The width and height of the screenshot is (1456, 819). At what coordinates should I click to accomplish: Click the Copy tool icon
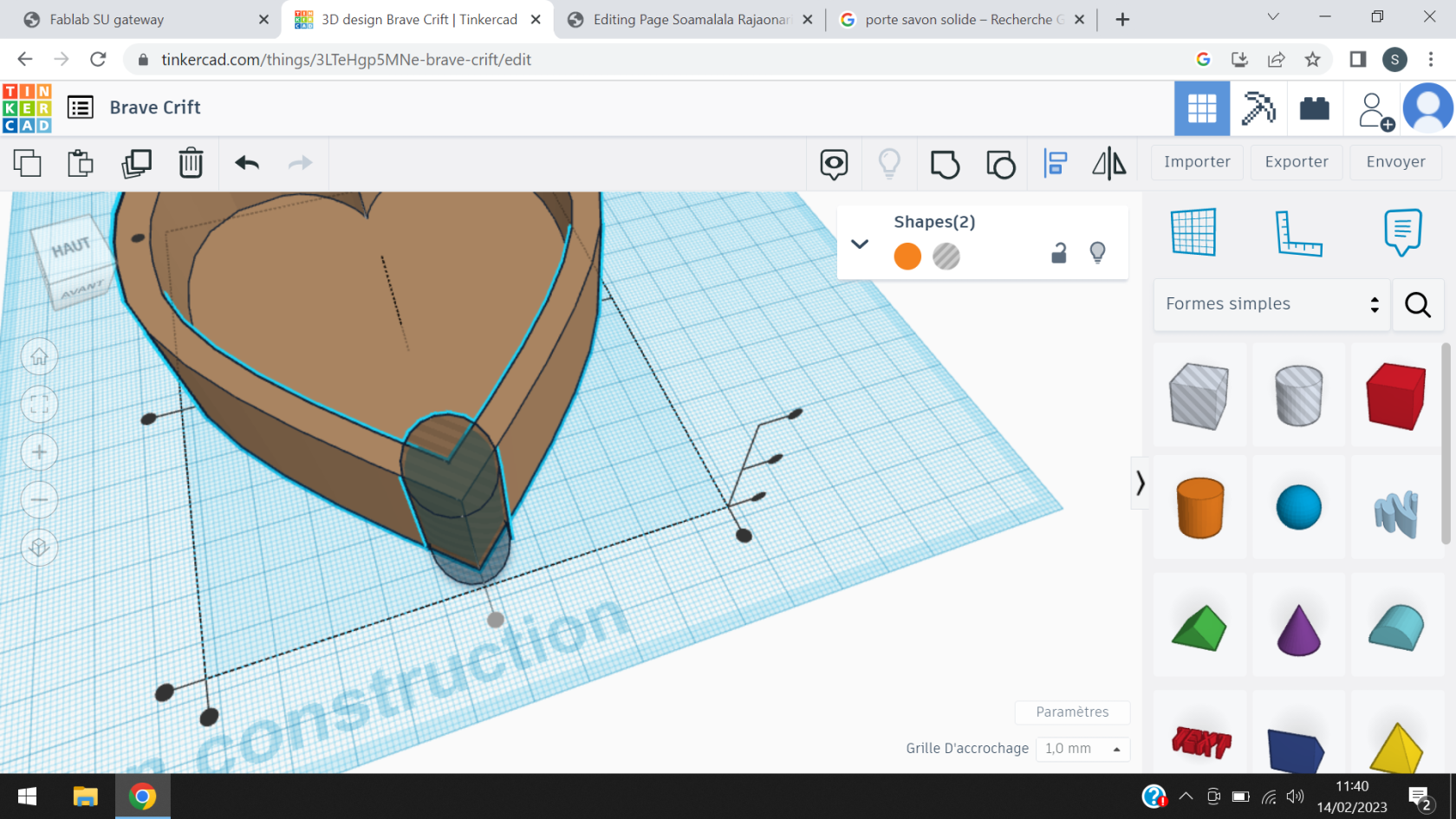tap(28, 163)
